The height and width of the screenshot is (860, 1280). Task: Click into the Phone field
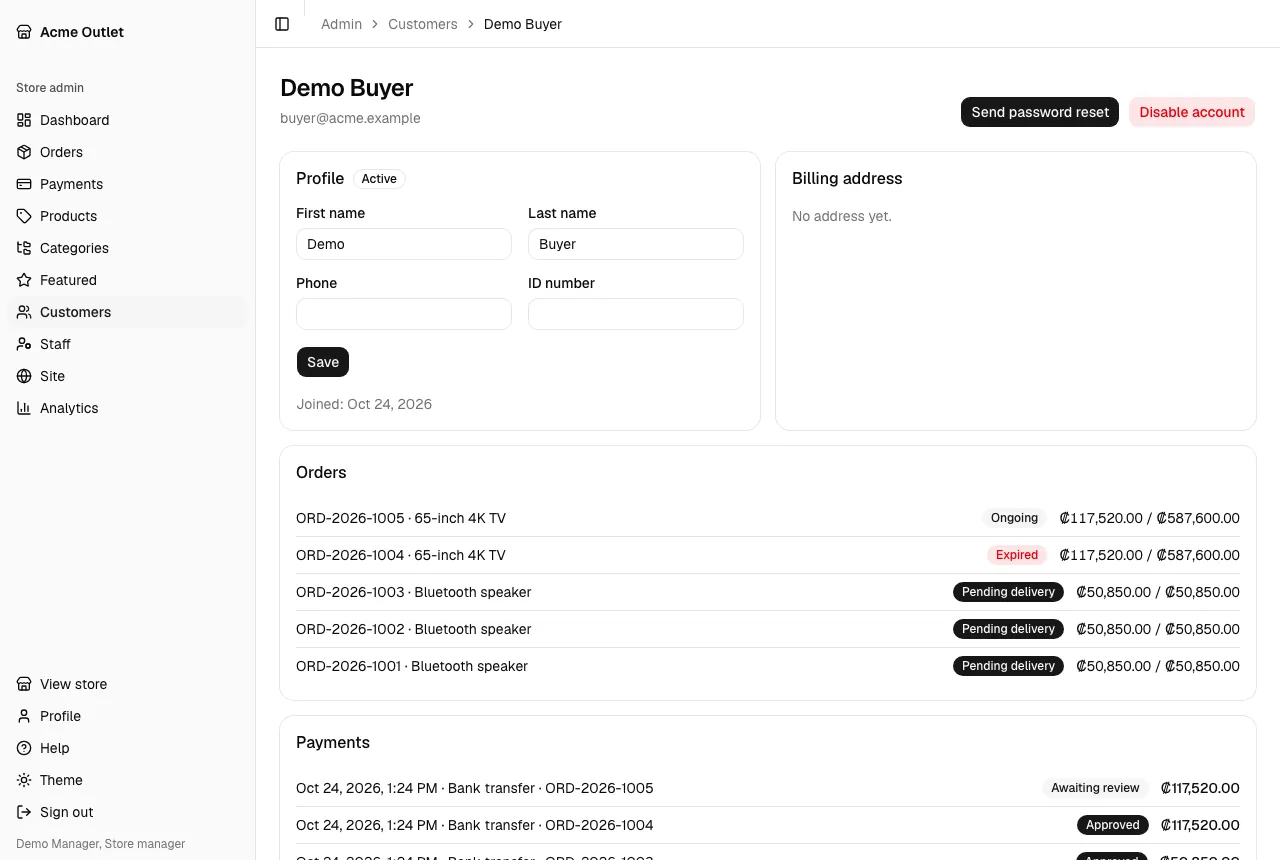pyautogui.click(x=404, y=314)
